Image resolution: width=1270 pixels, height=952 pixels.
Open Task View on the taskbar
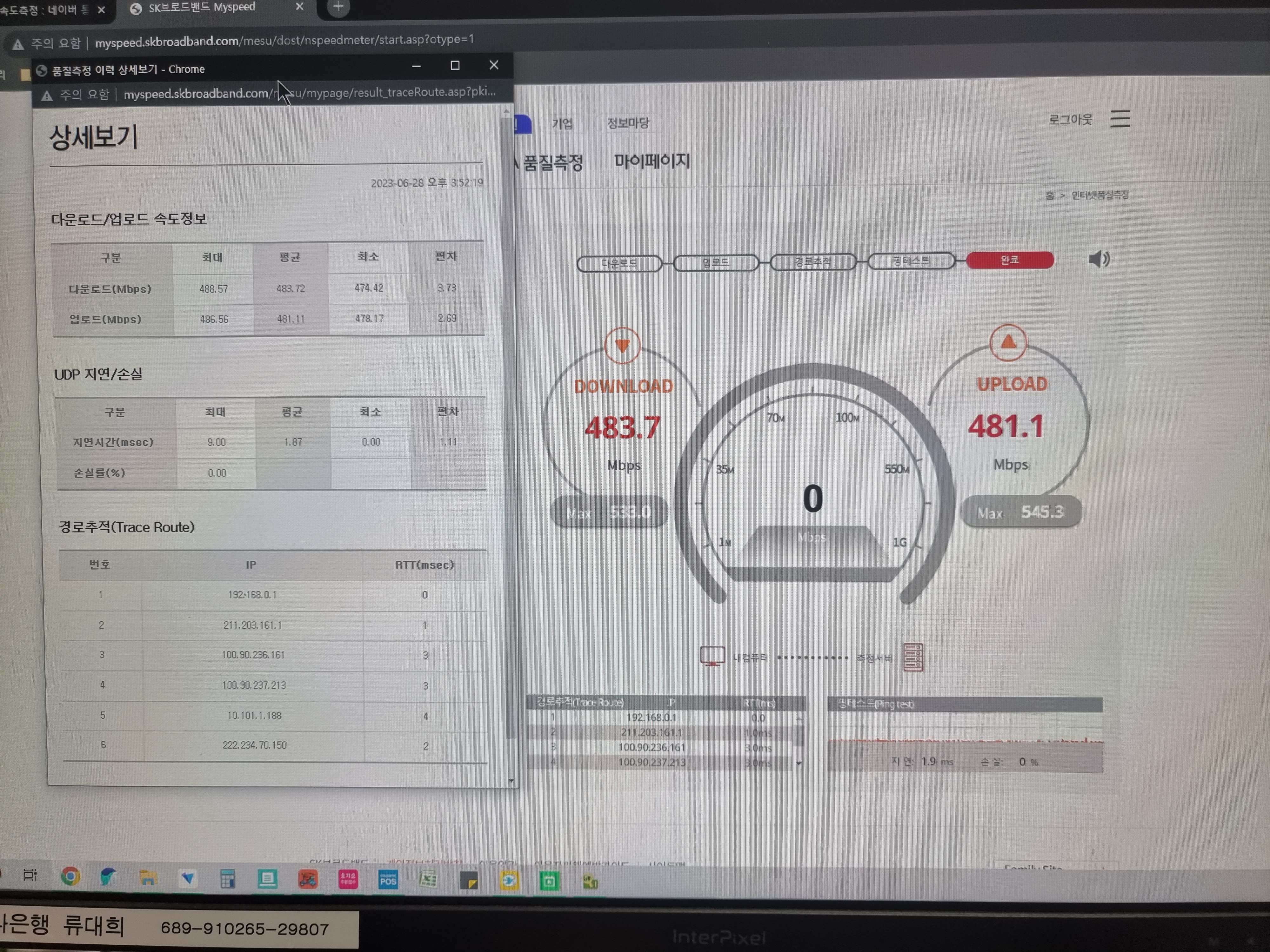pos(30,875)
